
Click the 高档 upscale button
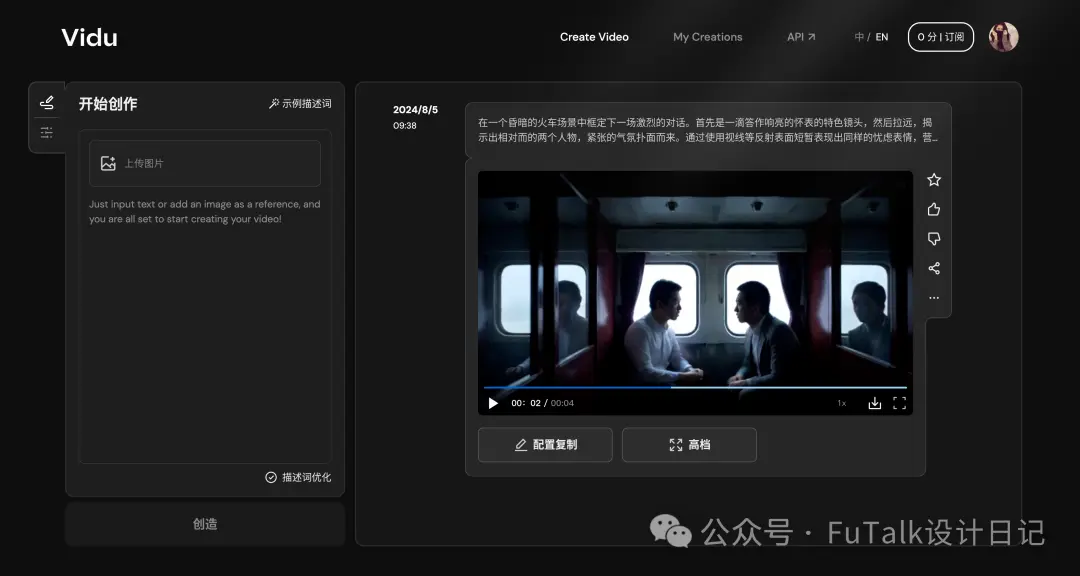[x=689, y=445]
